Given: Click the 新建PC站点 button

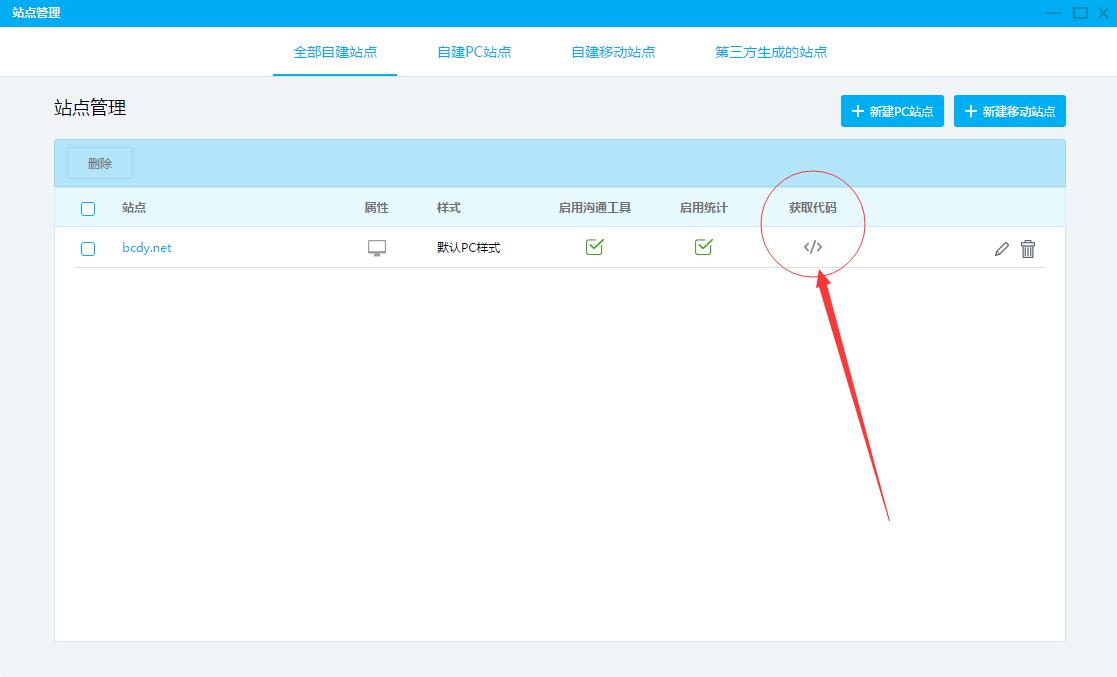Looking at the screenshot, I should click(892, 111).
